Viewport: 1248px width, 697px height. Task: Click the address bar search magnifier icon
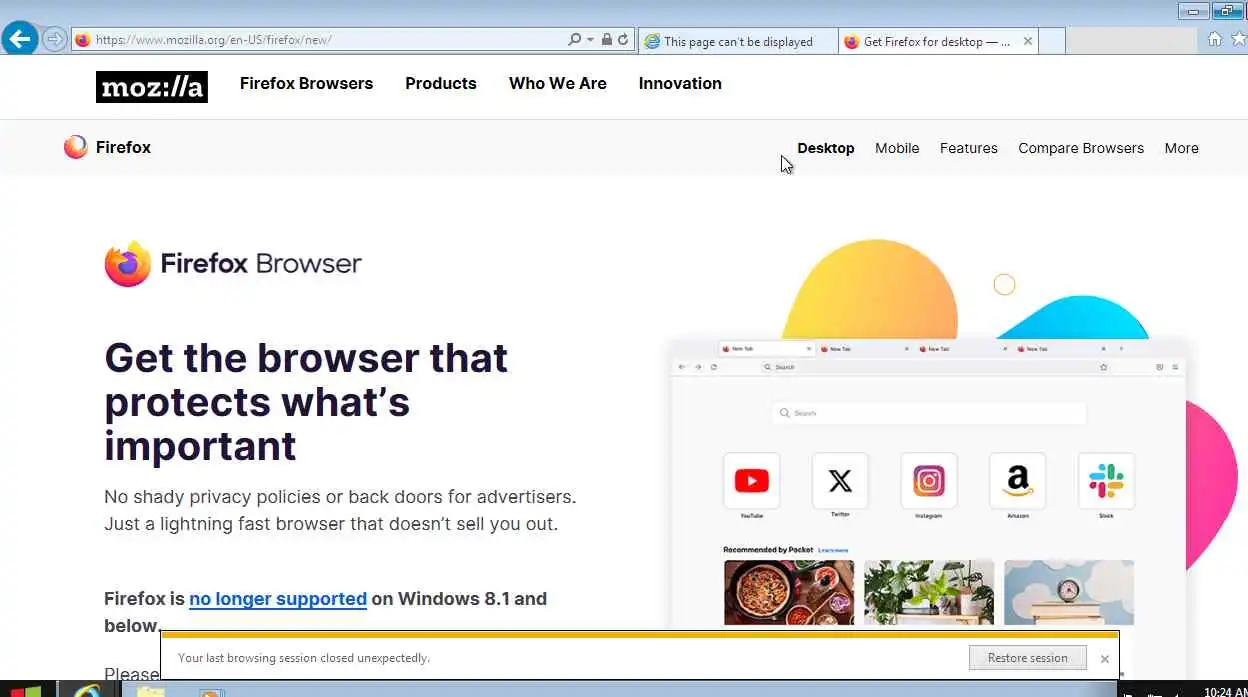coord(574,40)
